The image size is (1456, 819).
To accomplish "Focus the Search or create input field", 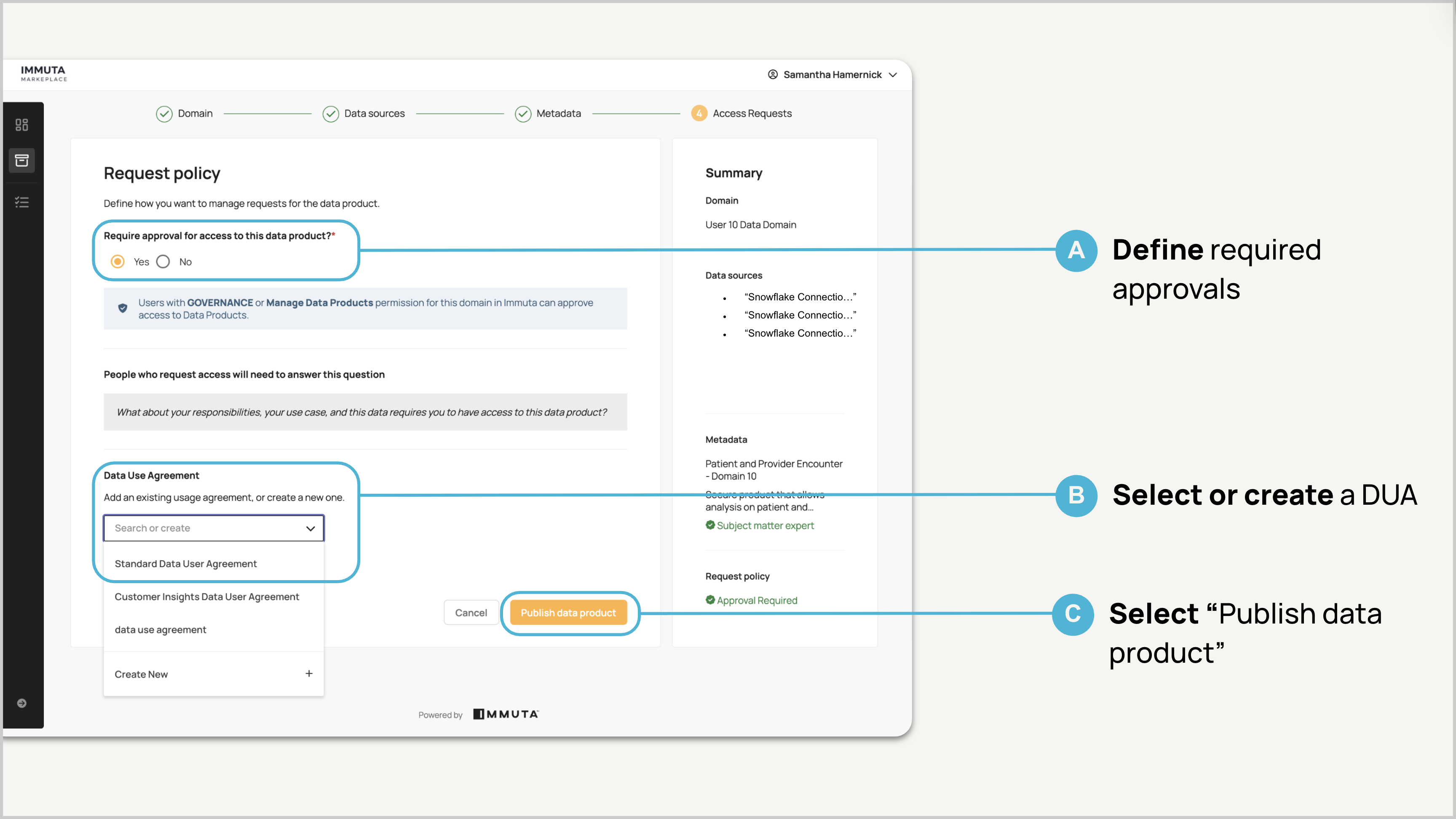I will pos(203,528).
